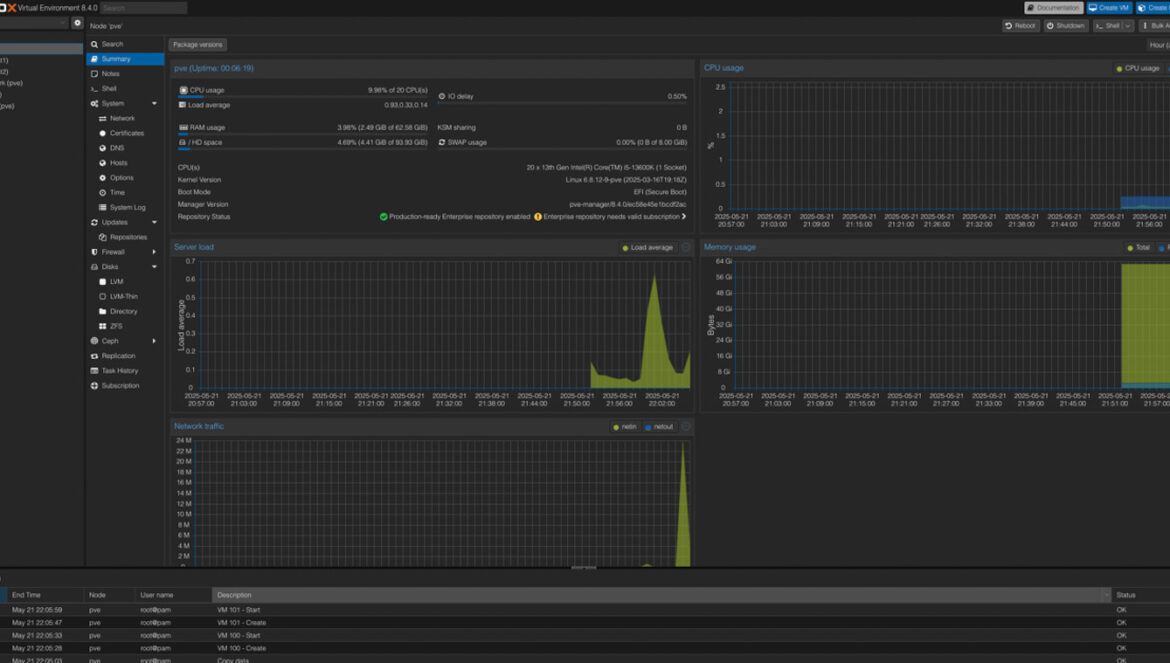Expand the Firewall submenu arrow
The image size is (1170, 663).
pos(154,252)
